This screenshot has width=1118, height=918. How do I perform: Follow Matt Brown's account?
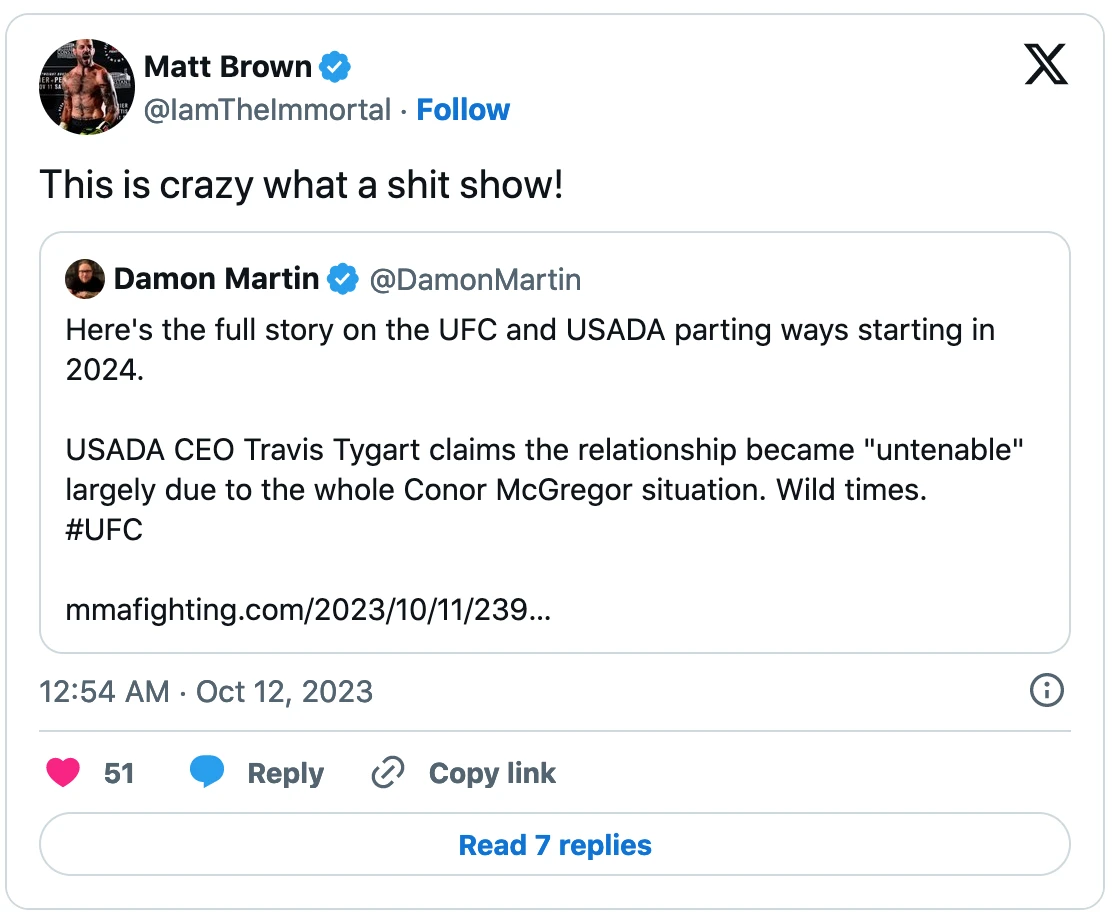point(463,110)
